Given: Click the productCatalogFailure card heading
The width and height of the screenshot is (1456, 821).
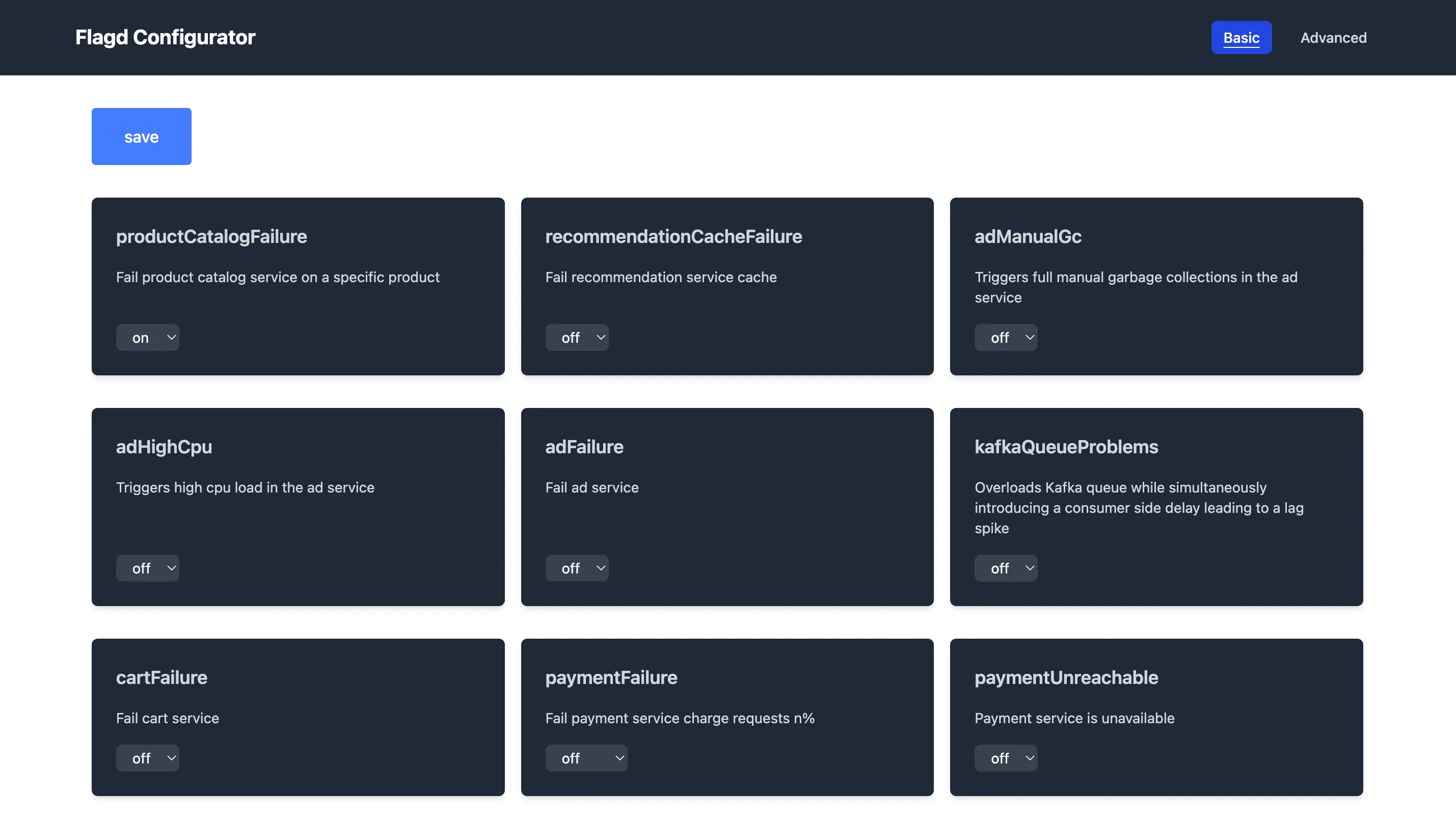Looking at the screenshot, I should click(x=211, y=236).
